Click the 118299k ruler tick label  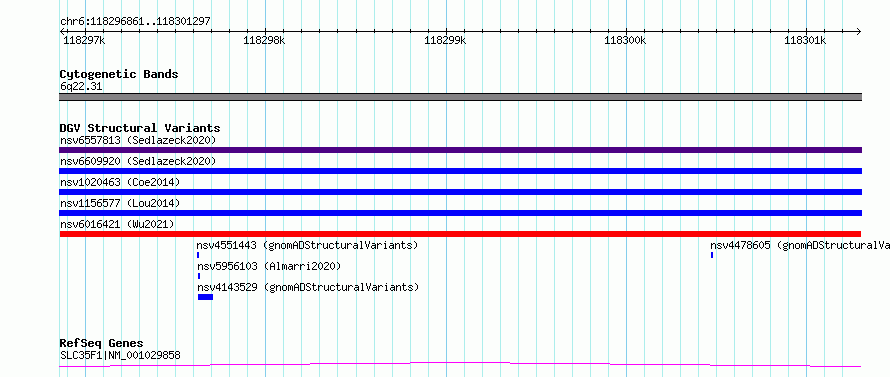pyautogui.click(x=445, y=40)
